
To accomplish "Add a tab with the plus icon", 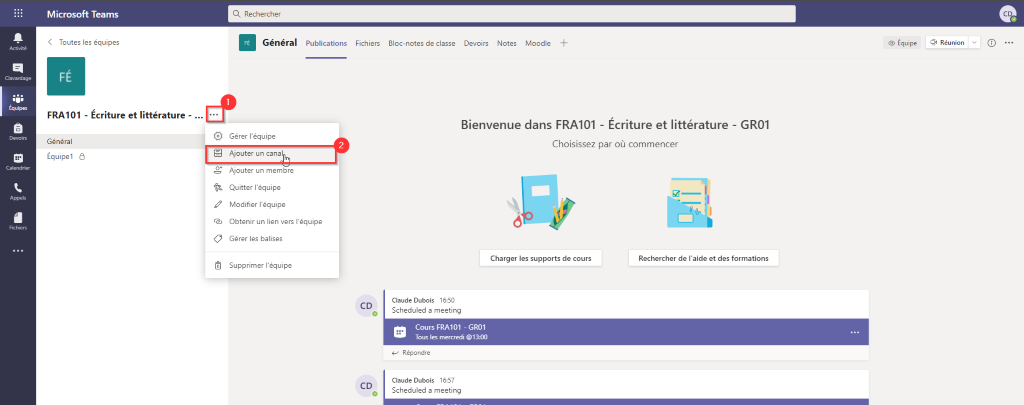I will 564,43.
